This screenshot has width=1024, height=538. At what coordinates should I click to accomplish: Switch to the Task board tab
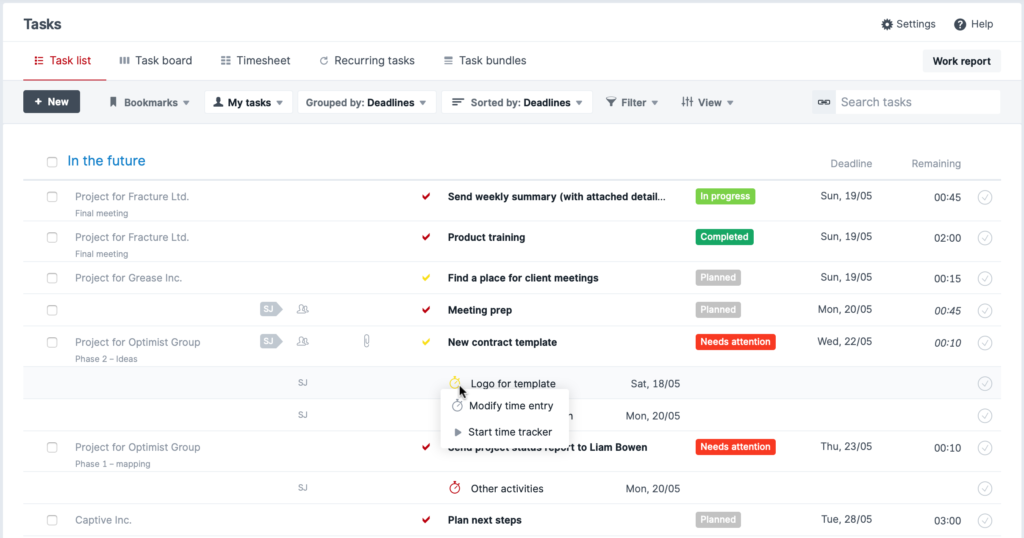(155, 61)
